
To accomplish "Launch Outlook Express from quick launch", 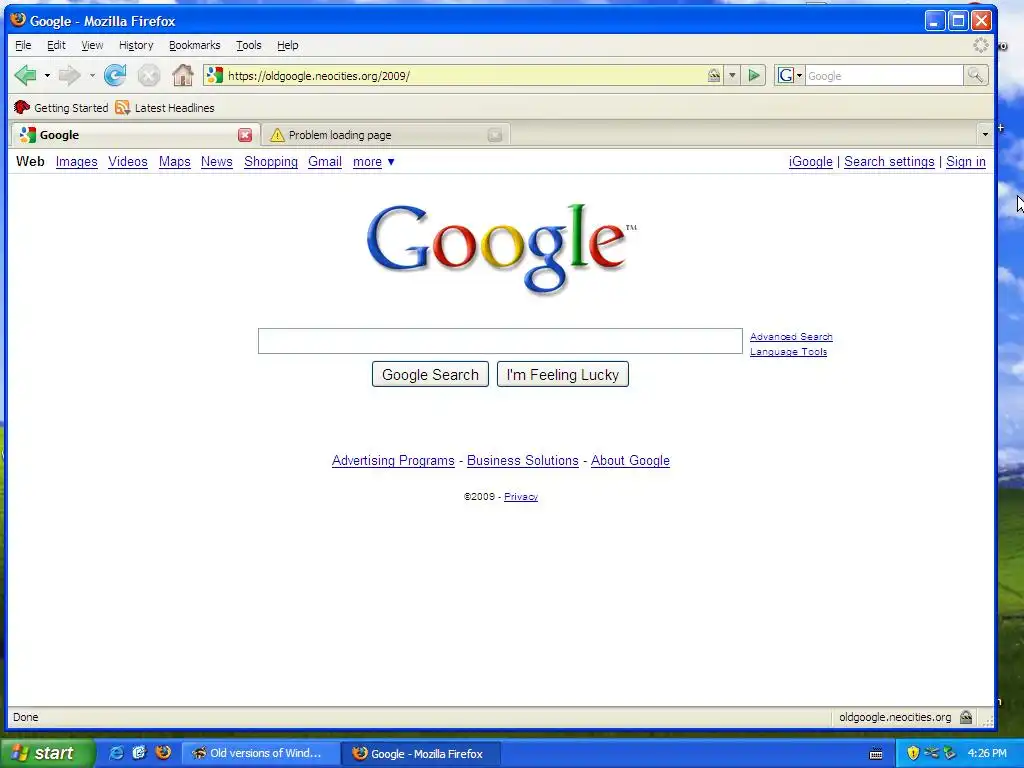I will click(140, 753).
